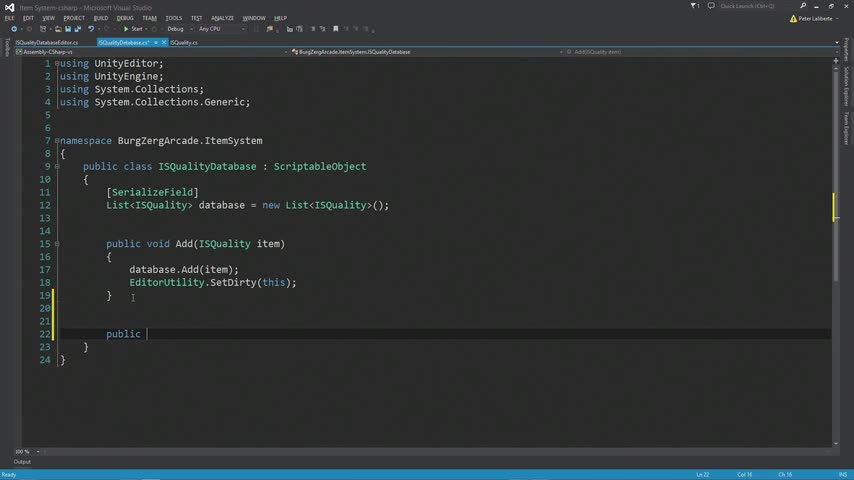Click the Open File folder icon
Image resolution: width=854 pixels, height=480 pixels.
(58, 29)
